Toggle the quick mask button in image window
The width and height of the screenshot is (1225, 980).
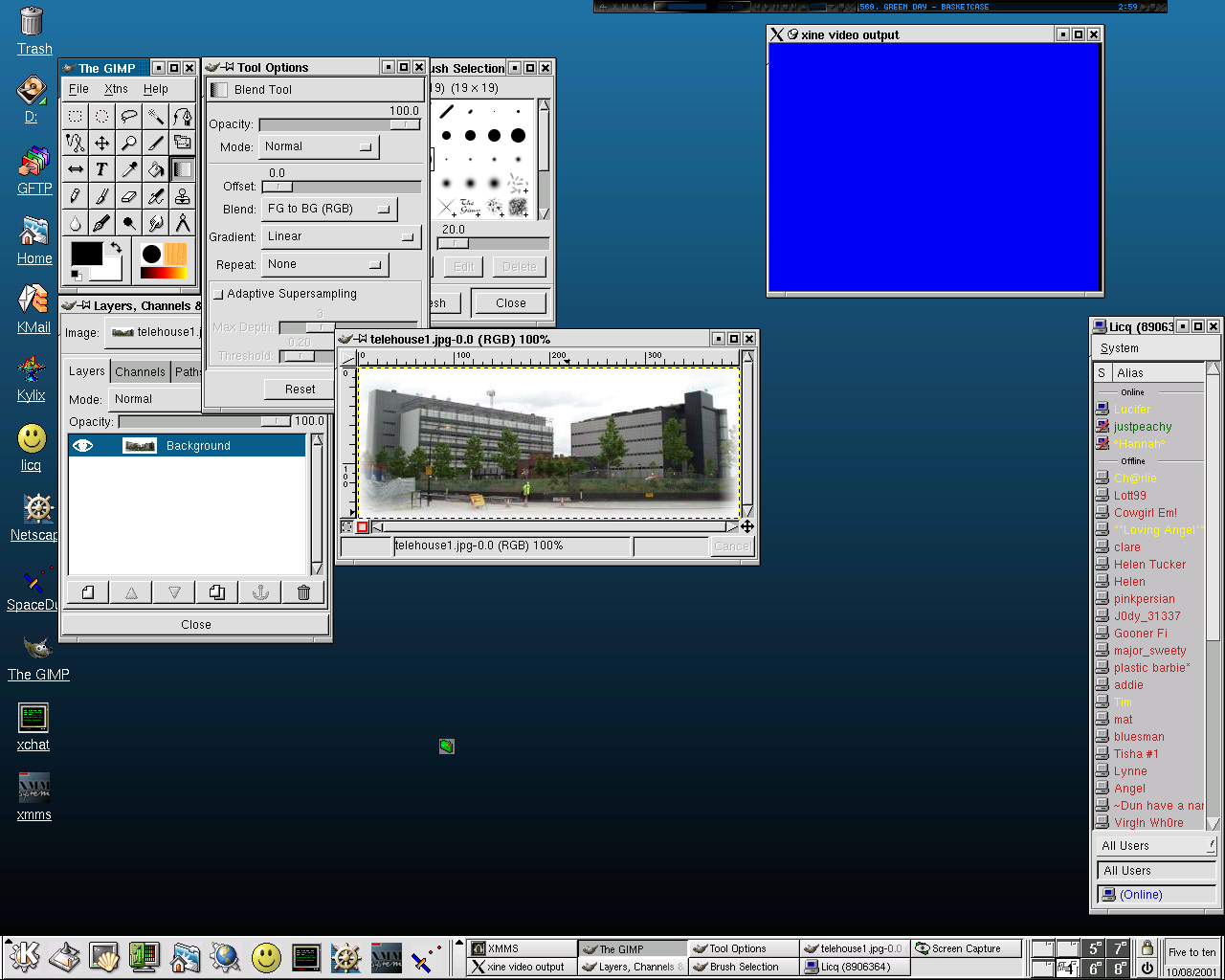(x=362, y=527)
